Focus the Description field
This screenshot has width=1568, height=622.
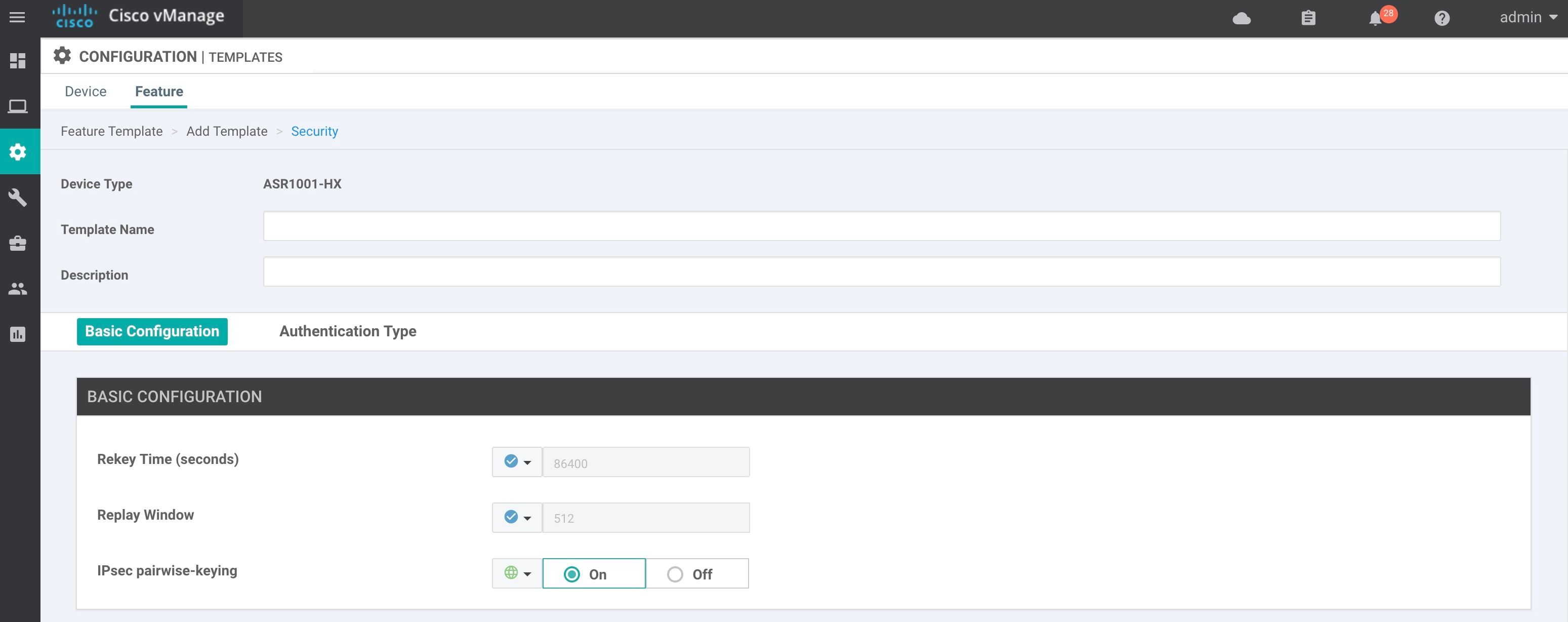click(882, 271)
